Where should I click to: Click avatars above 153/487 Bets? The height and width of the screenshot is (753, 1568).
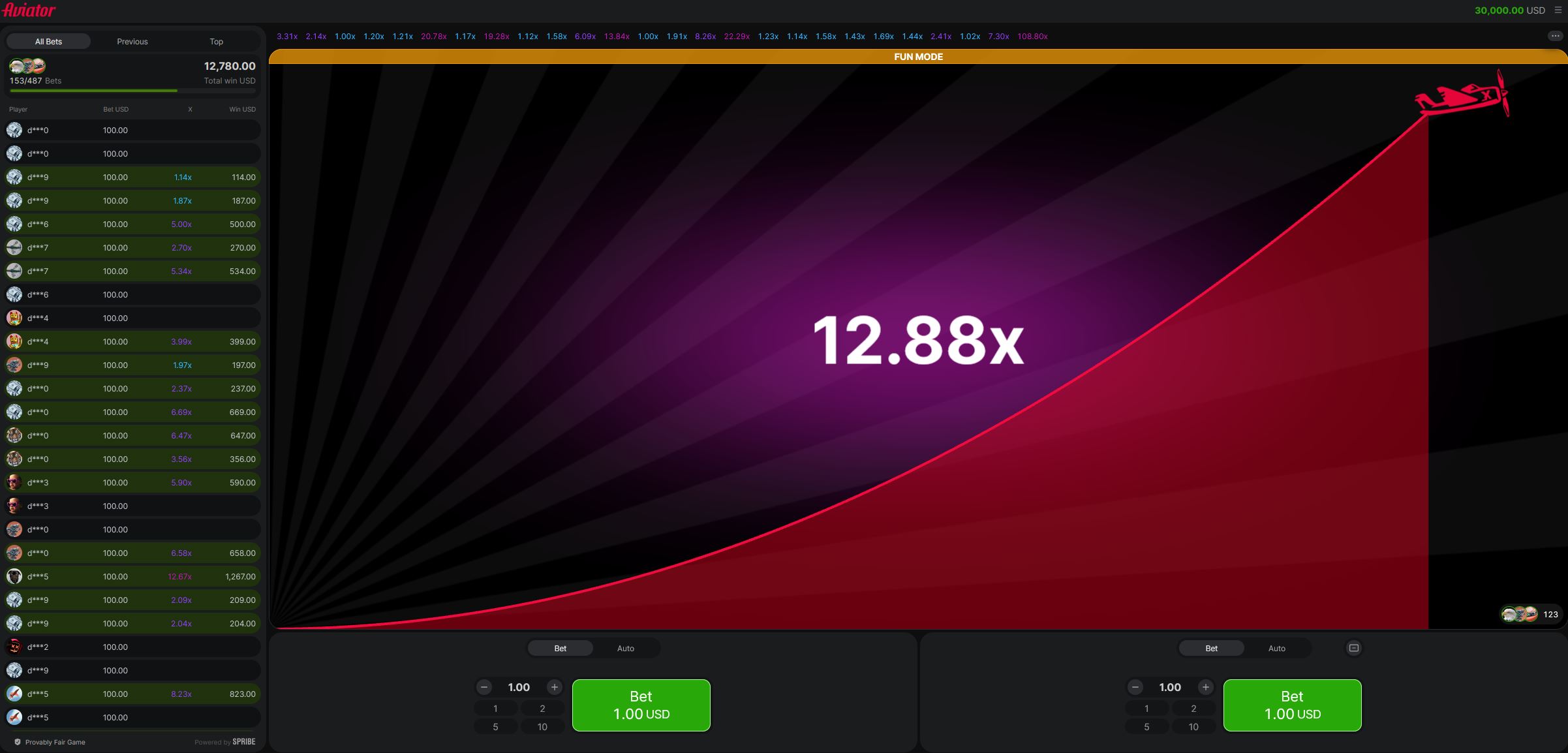(27, 66)
